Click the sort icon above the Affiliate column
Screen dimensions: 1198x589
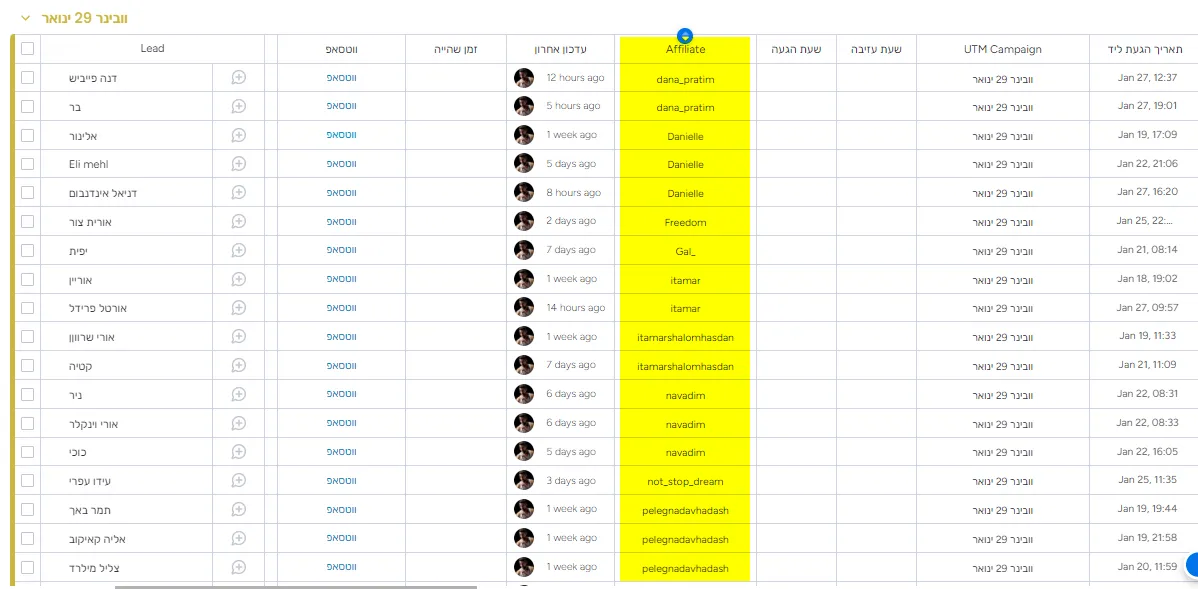[685, 36]
